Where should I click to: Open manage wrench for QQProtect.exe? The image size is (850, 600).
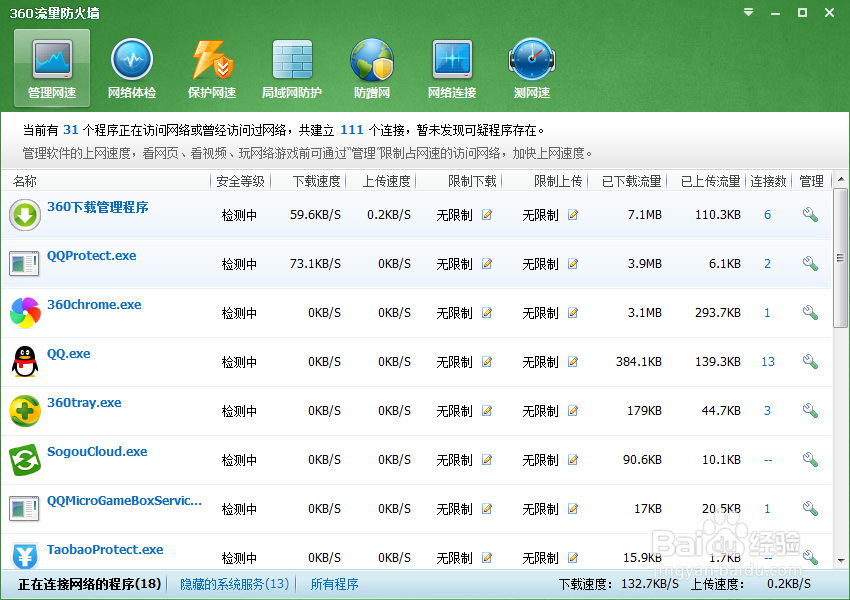(810, 263)
